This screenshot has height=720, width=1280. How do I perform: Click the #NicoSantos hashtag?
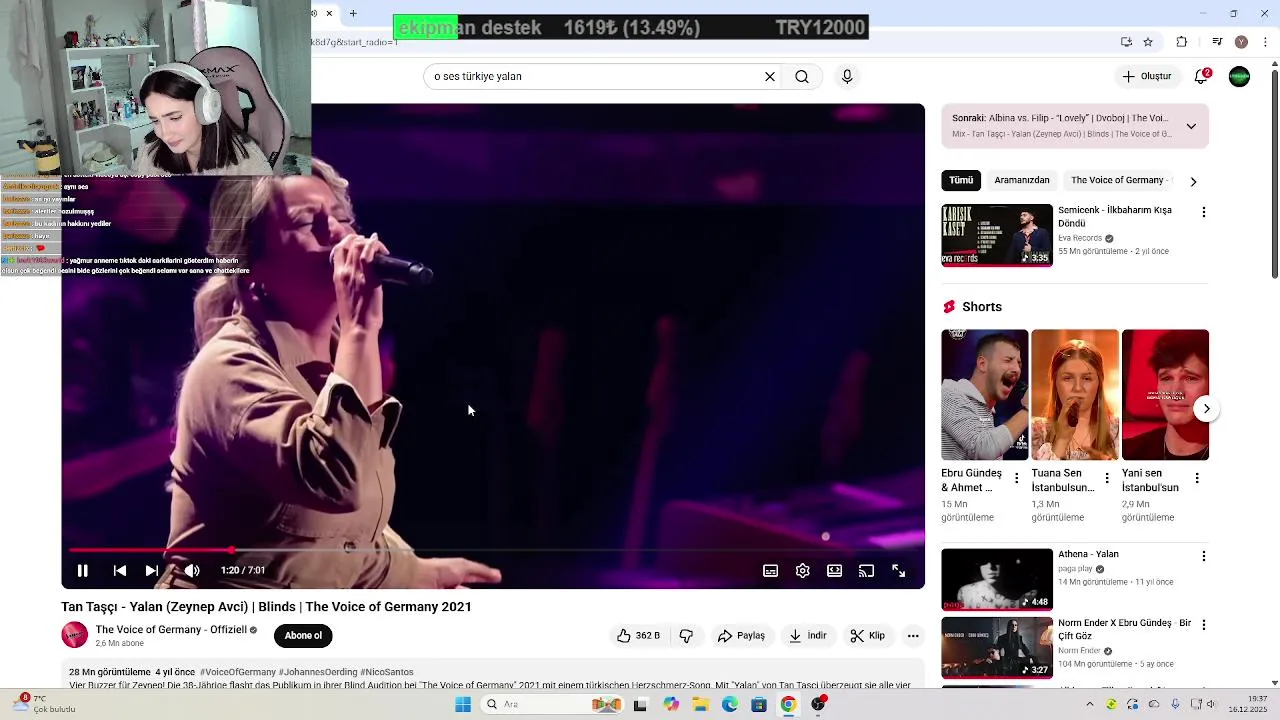tap(387, 672)
